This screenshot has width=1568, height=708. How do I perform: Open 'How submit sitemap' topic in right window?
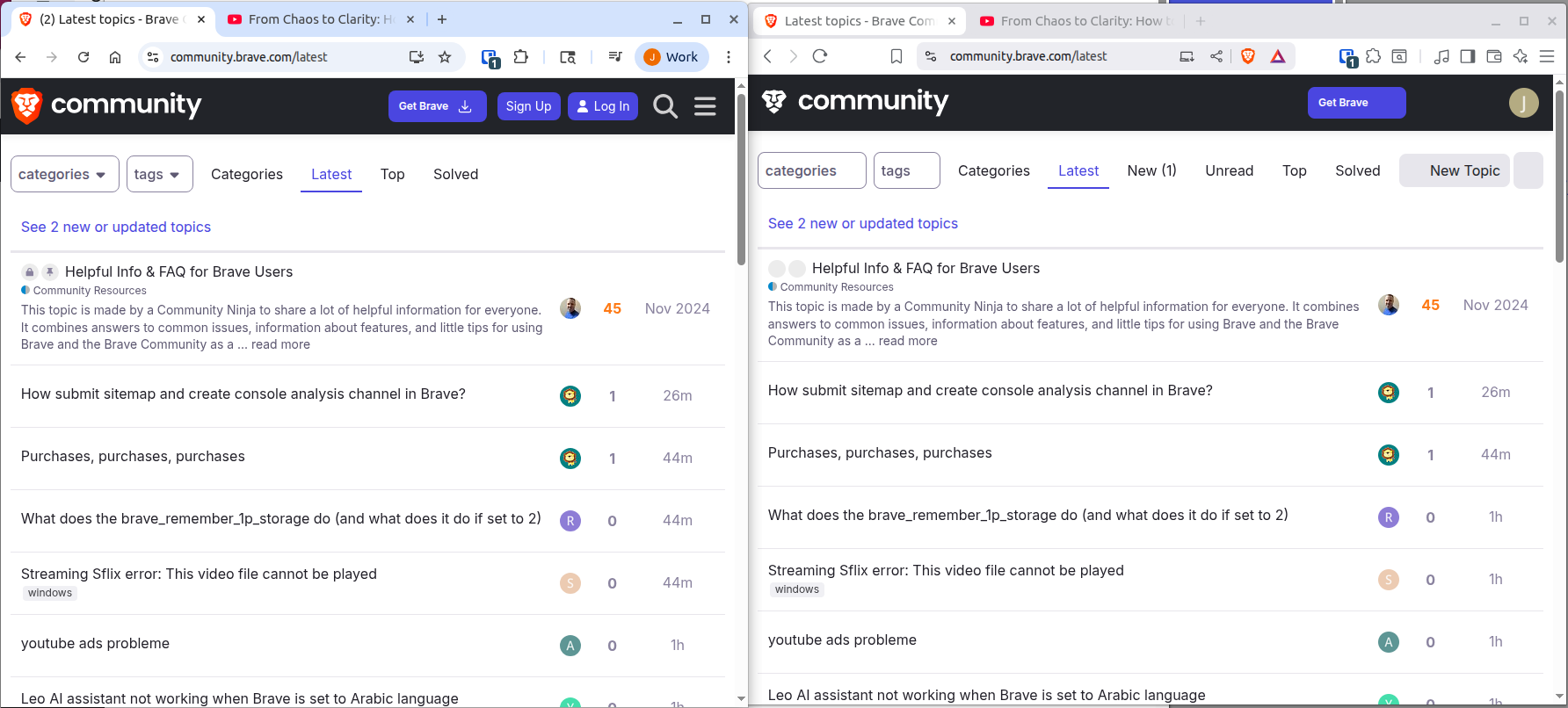point(990,390)
